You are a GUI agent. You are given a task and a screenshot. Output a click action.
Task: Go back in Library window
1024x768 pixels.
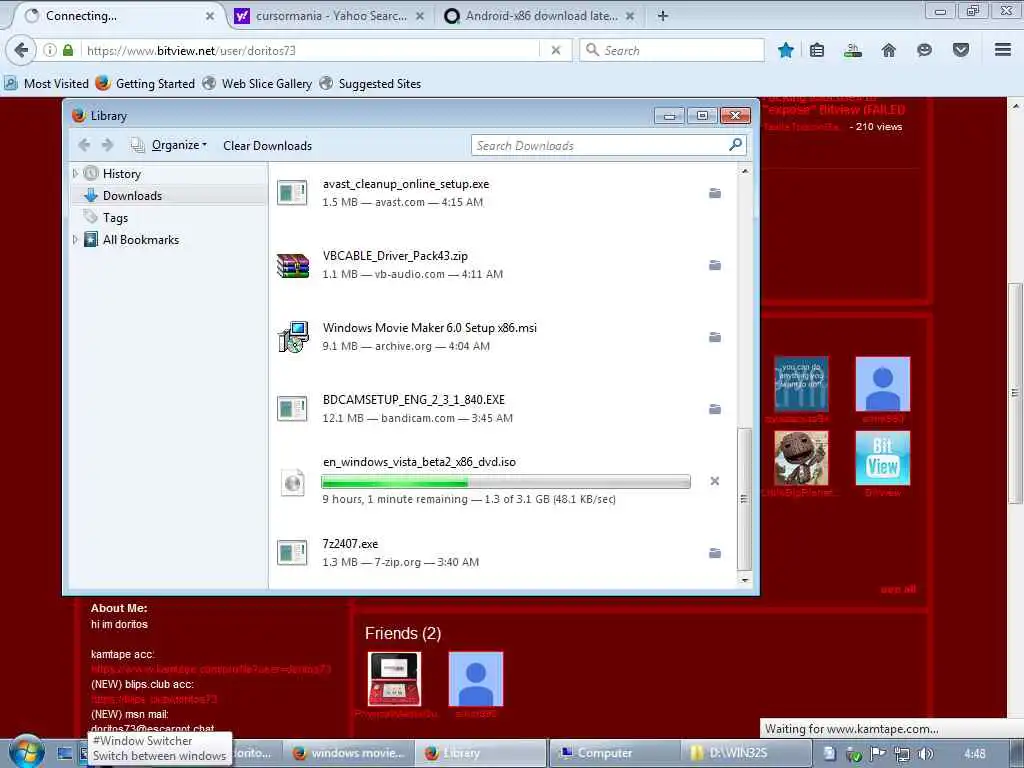pyautogui.click(x=84, y=145)
